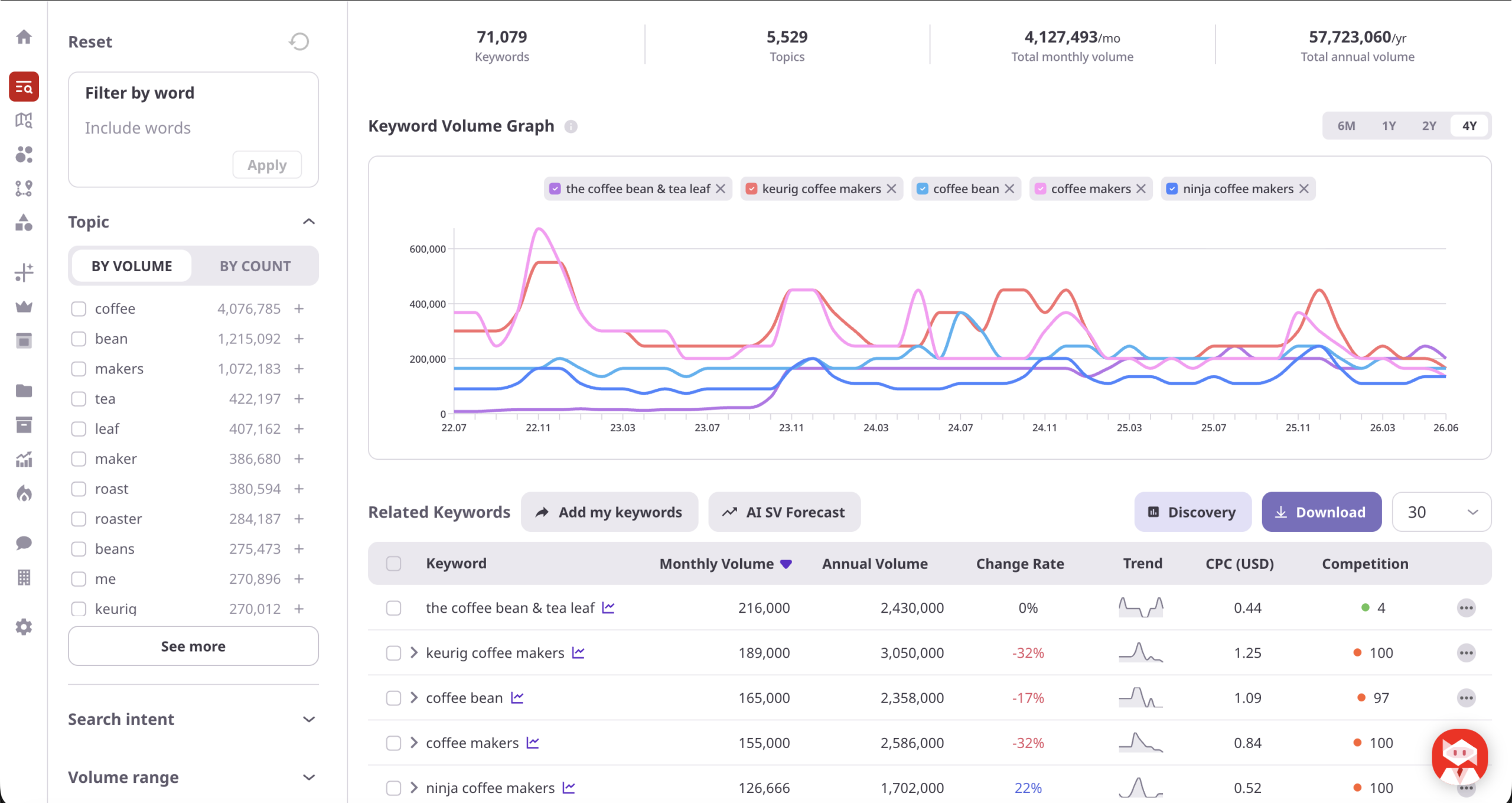Open the map search sidebar icon
The height and width of the screenshot is (803, 1512).
[x=24, y=121]
